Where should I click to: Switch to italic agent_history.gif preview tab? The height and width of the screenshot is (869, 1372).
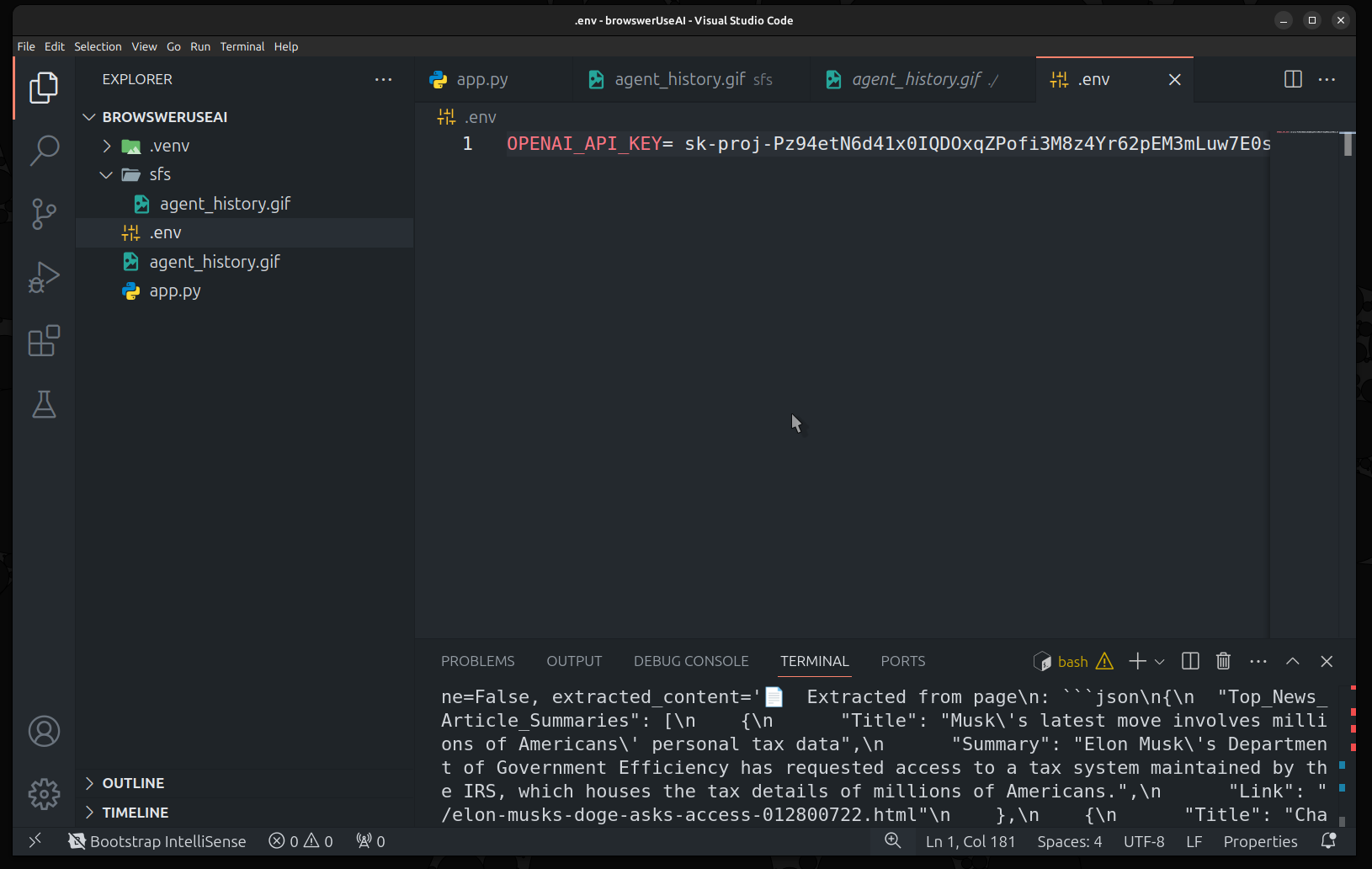(923, 79)
